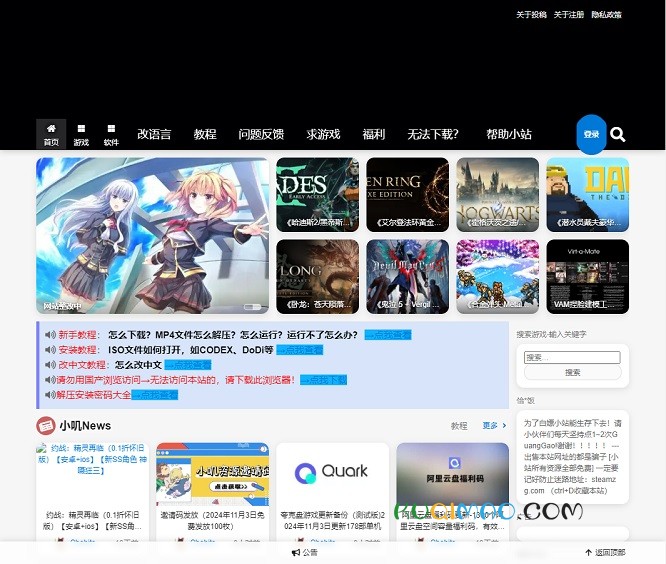This screenshot has width=666, height=564.
Task: Open the 关于投稿 link
Action: (x=531, y=15)
